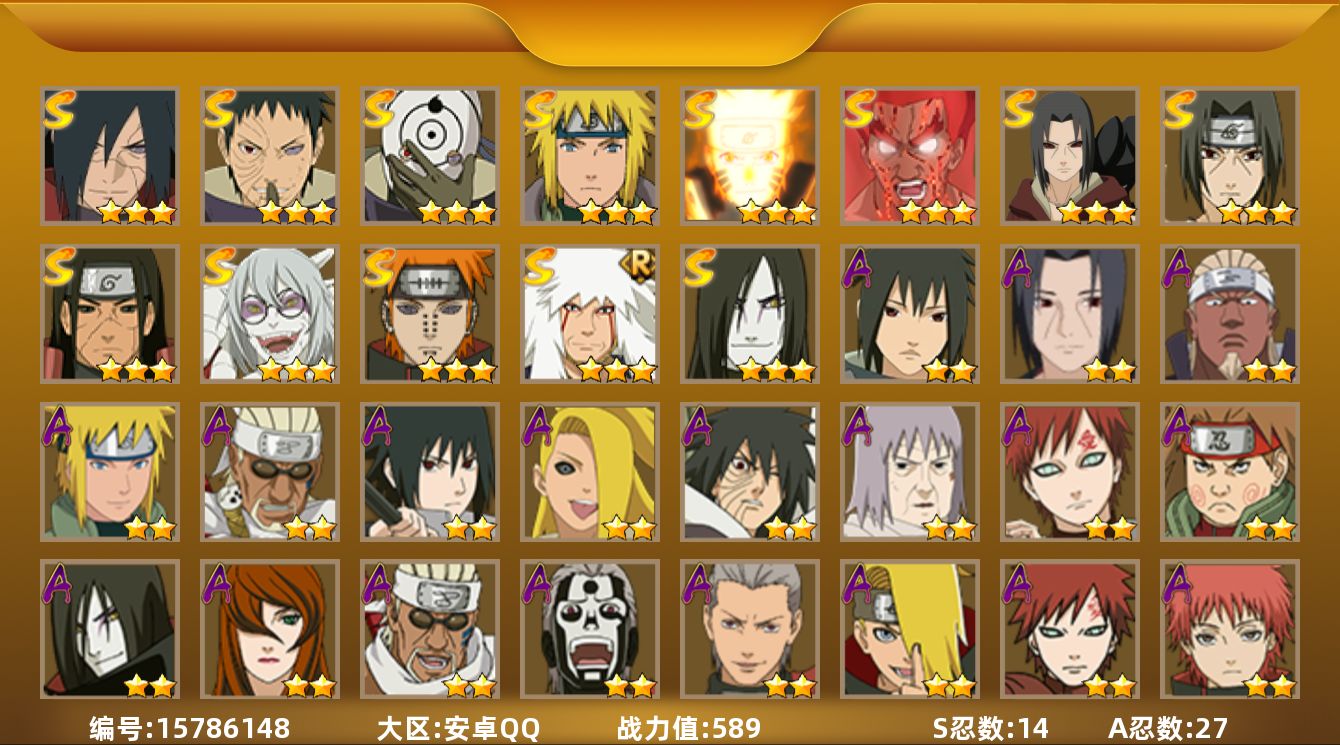
Task: Choose laughing blonde Deidara with open mouth
Action: click(590, 472)
